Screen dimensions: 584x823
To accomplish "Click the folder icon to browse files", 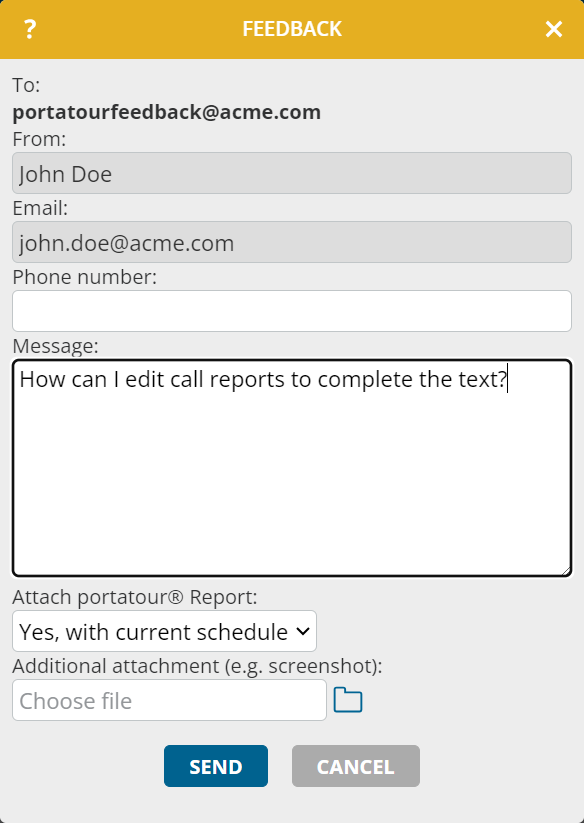I will click(x=348, y=700).
